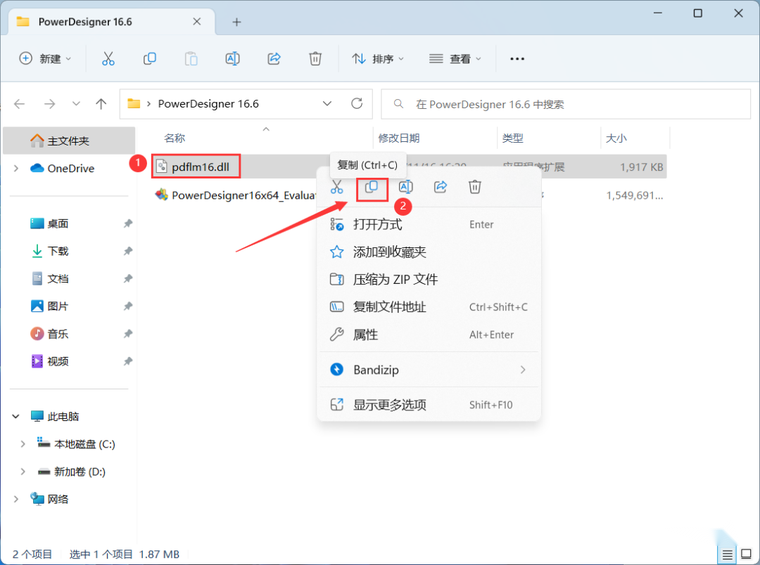Screen dimensions: 760x565
Task: Sort by 名称 column header
Action: click(x=174, y=138)
